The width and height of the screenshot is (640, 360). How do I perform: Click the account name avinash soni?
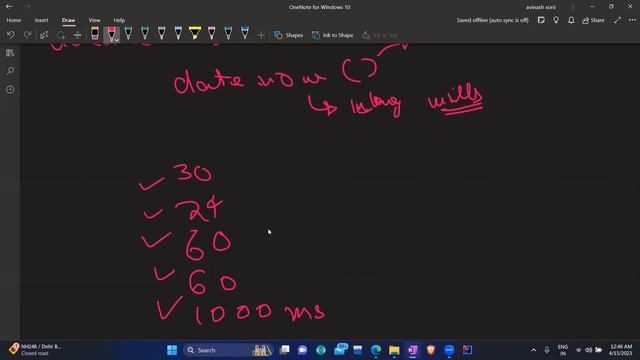click(x=540, y=7)
